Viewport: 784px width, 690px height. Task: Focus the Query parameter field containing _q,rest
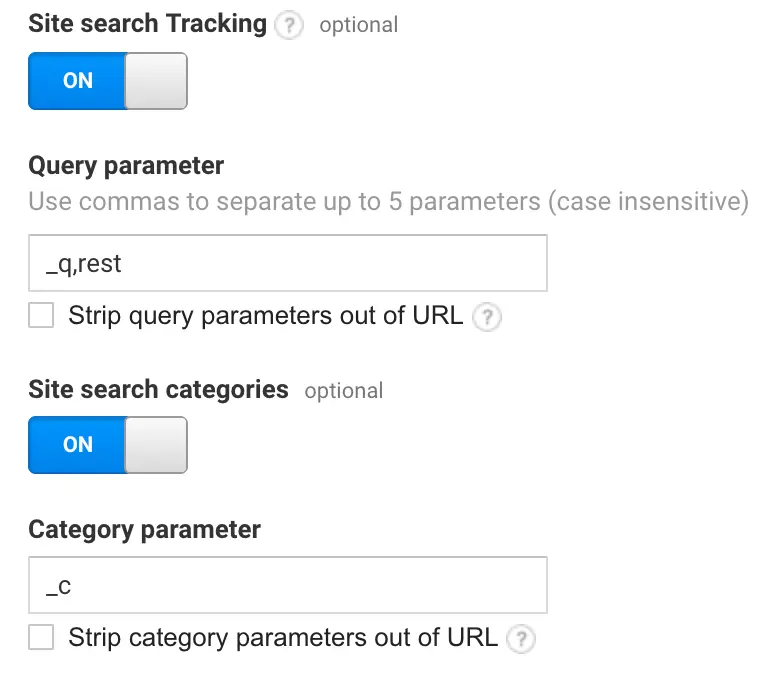coord(288,263)
